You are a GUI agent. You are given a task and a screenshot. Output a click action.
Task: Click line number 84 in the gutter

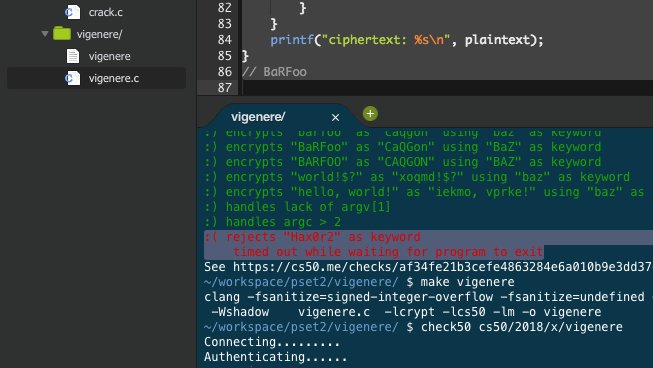click(x=224, y=40)
